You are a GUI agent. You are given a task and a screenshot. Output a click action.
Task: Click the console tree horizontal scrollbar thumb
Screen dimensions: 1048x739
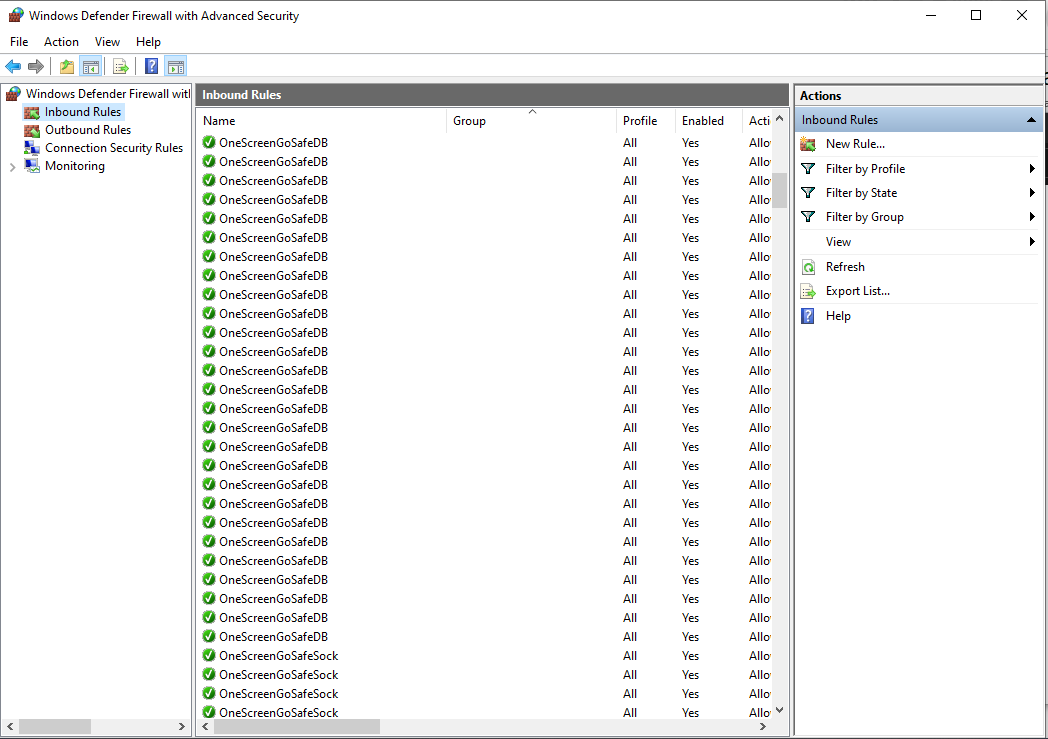point(55,726)
